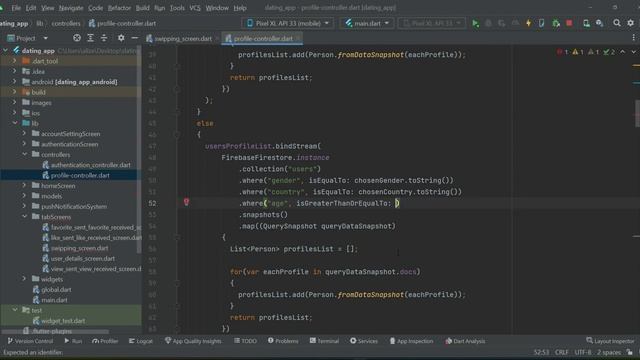
Task: Expand the build folder
Action: (15, 92)
